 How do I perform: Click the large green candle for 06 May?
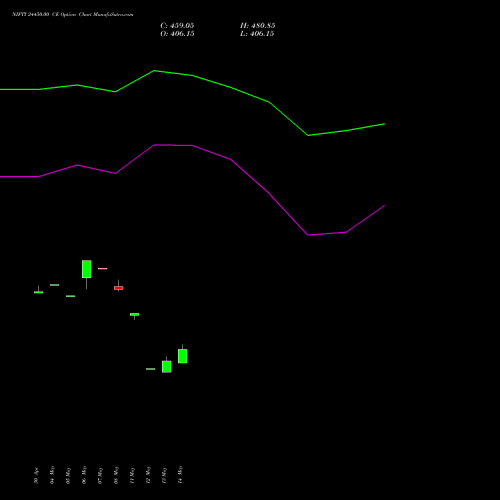pos(87,269)
